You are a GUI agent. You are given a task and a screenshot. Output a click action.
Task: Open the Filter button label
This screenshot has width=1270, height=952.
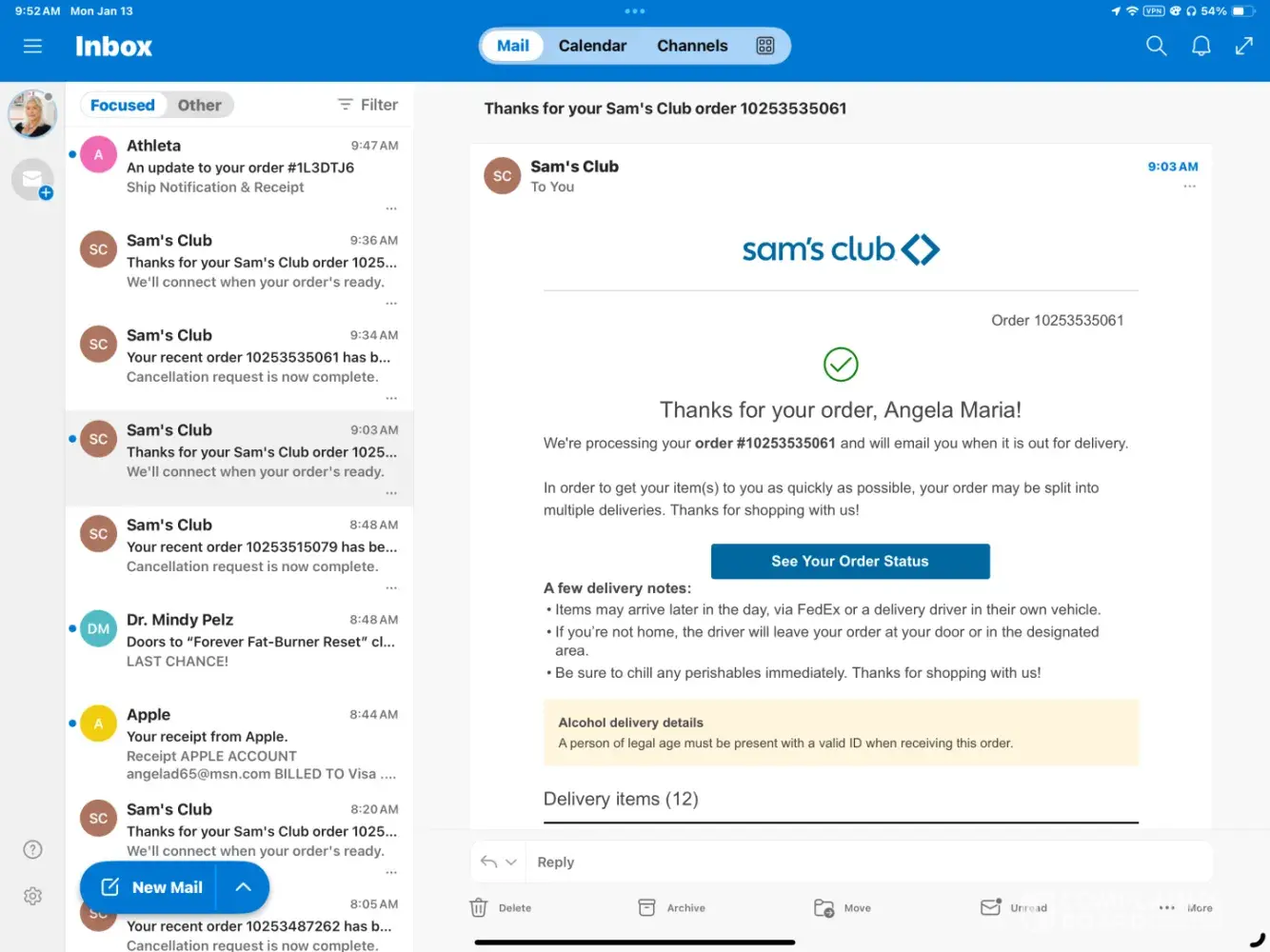(379, 105)
